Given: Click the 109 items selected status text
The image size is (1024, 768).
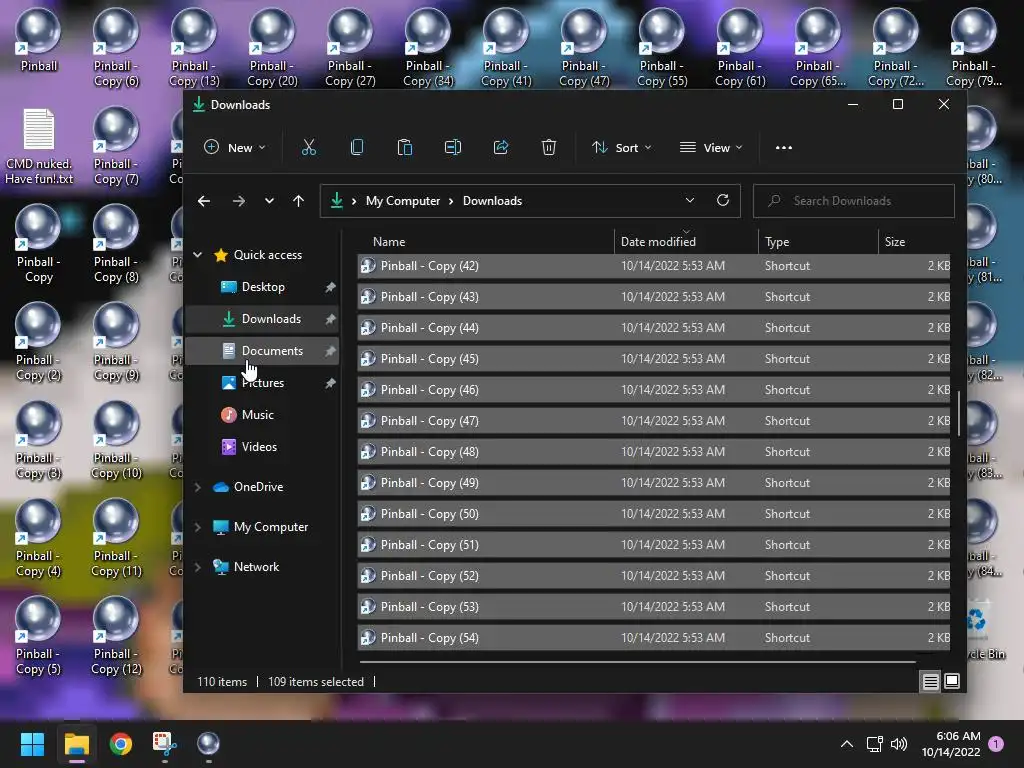Looking at the screenshot, I should coord(316,682).
